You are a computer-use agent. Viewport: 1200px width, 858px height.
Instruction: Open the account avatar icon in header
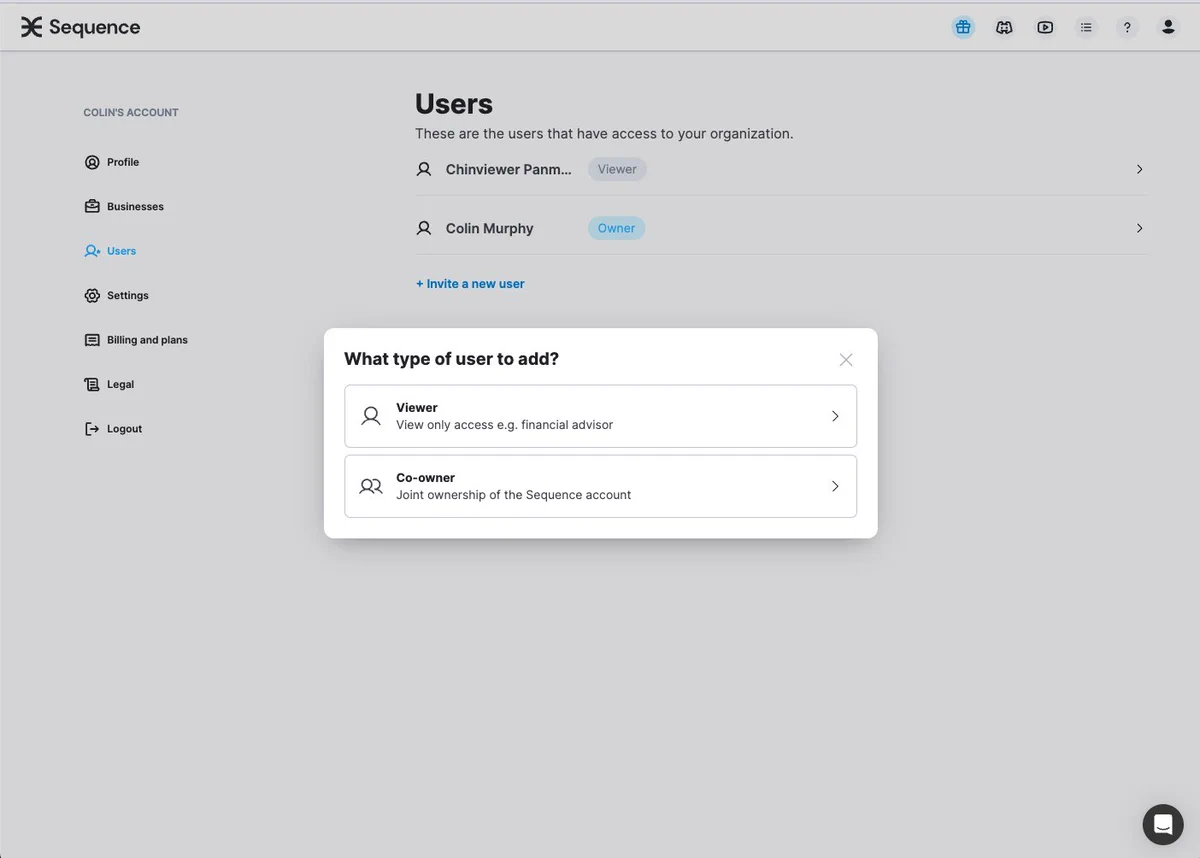(x=1168, y=27)
